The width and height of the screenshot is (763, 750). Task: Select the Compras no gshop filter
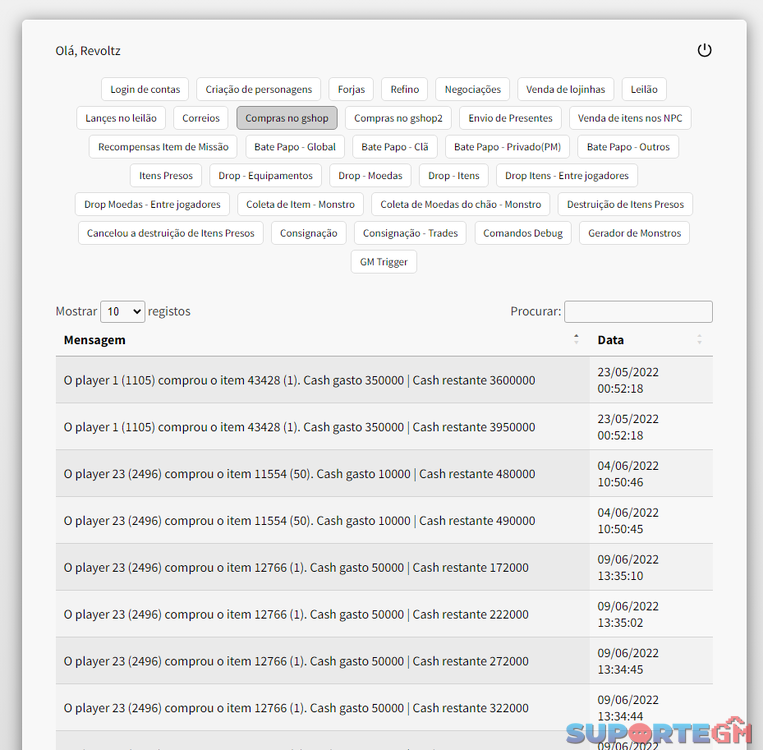[287, 118]
